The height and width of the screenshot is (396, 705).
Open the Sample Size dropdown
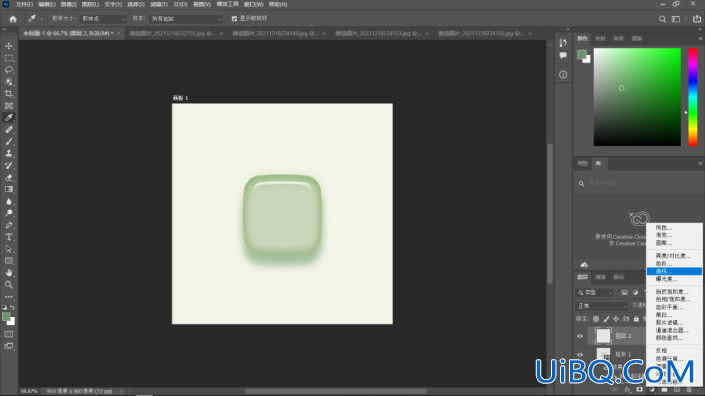(x=103, y=19)
